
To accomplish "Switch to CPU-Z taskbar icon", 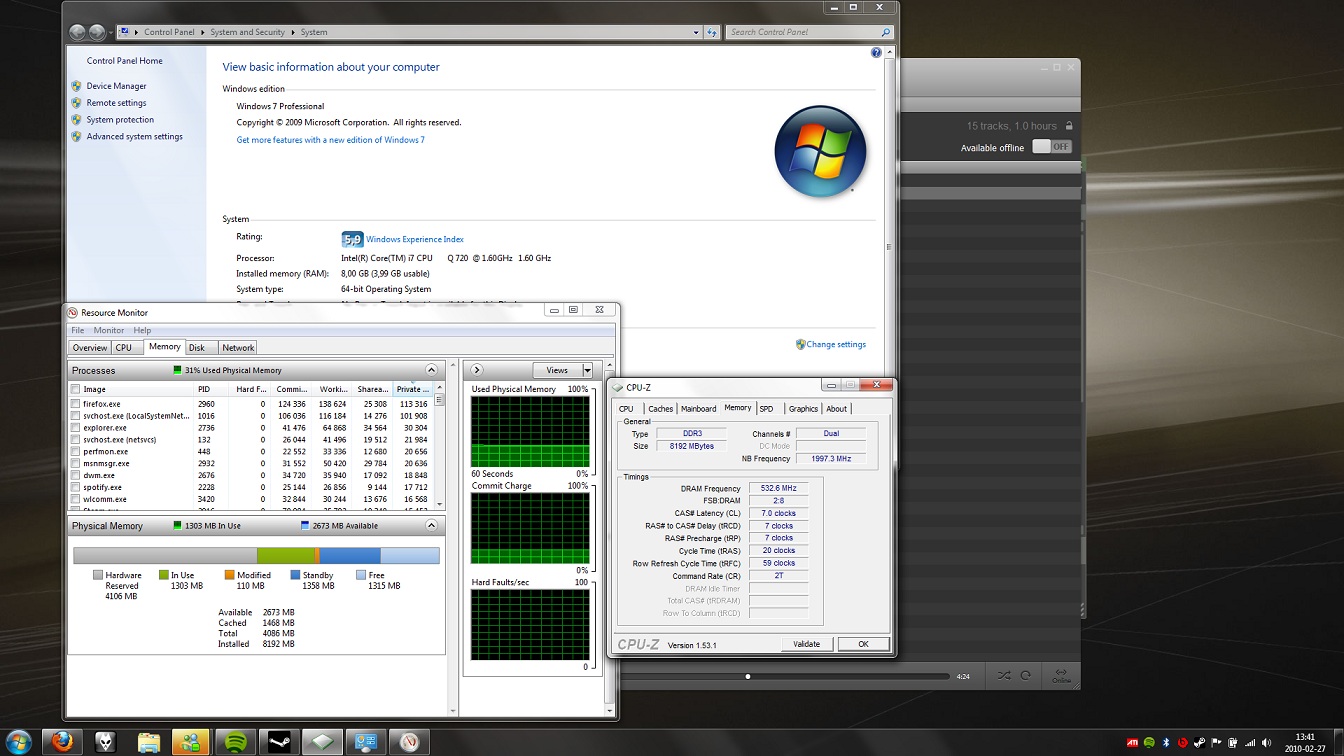I will (x=321, y=742).
